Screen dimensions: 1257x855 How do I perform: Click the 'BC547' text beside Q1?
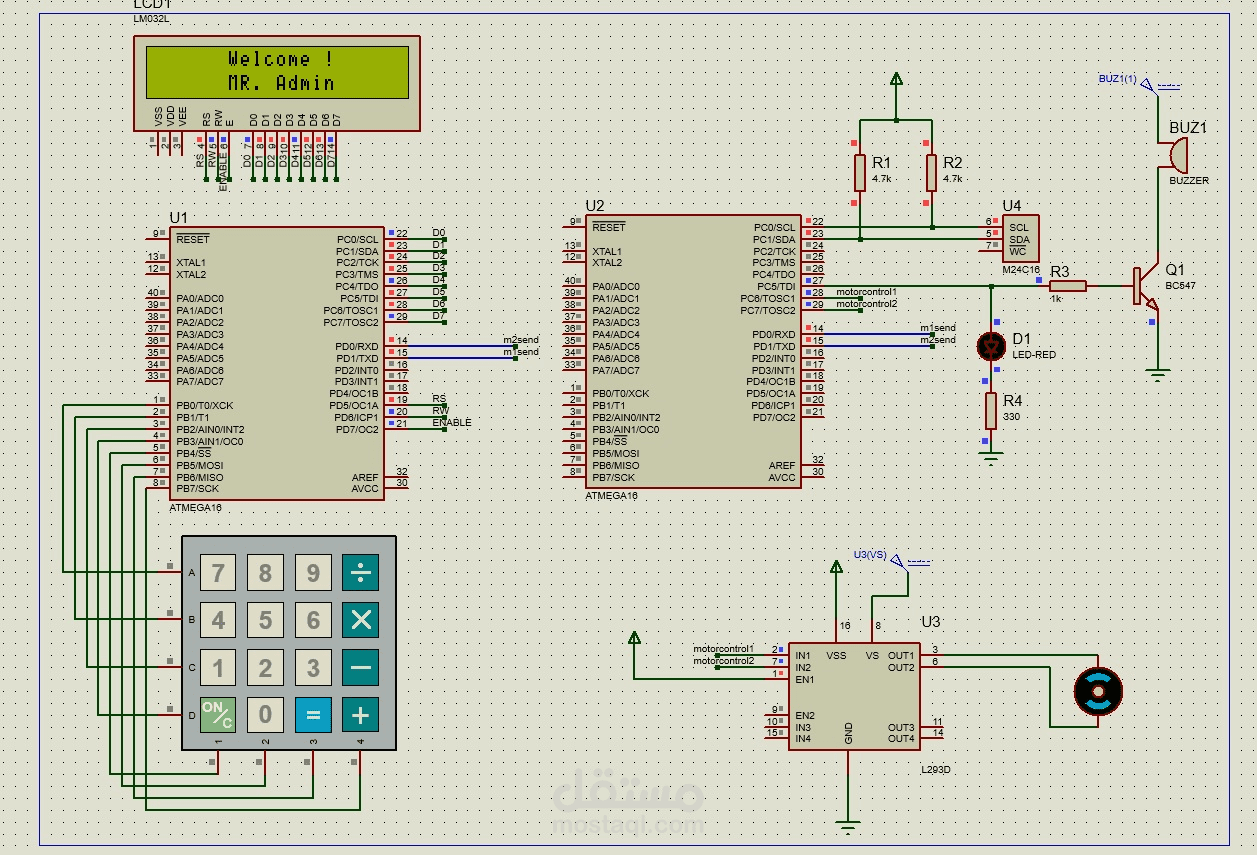click(x=1180, y=286)
